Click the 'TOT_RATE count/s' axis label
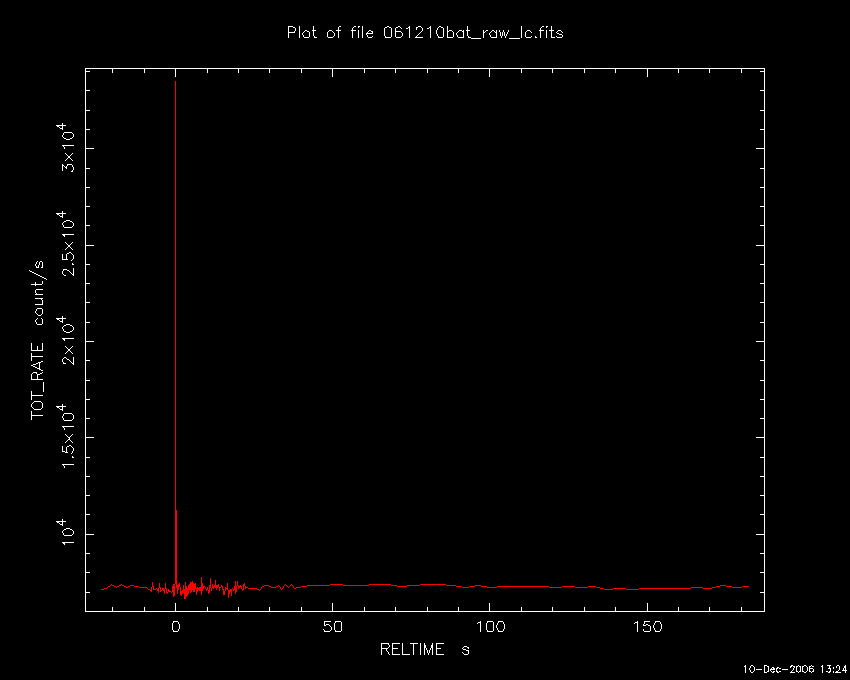This screenshot has height=680, width=850. [x=37, y=341]
